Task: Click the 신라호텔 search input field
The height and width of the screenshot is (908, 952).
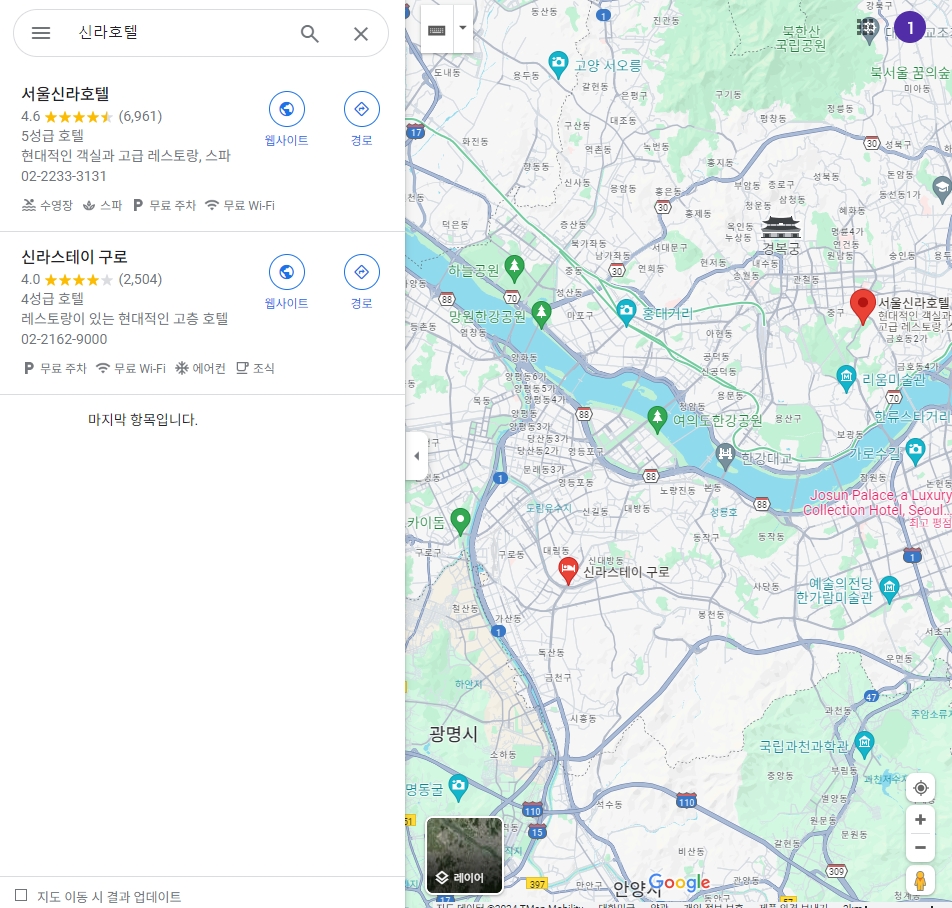Action: pos(182,33)
